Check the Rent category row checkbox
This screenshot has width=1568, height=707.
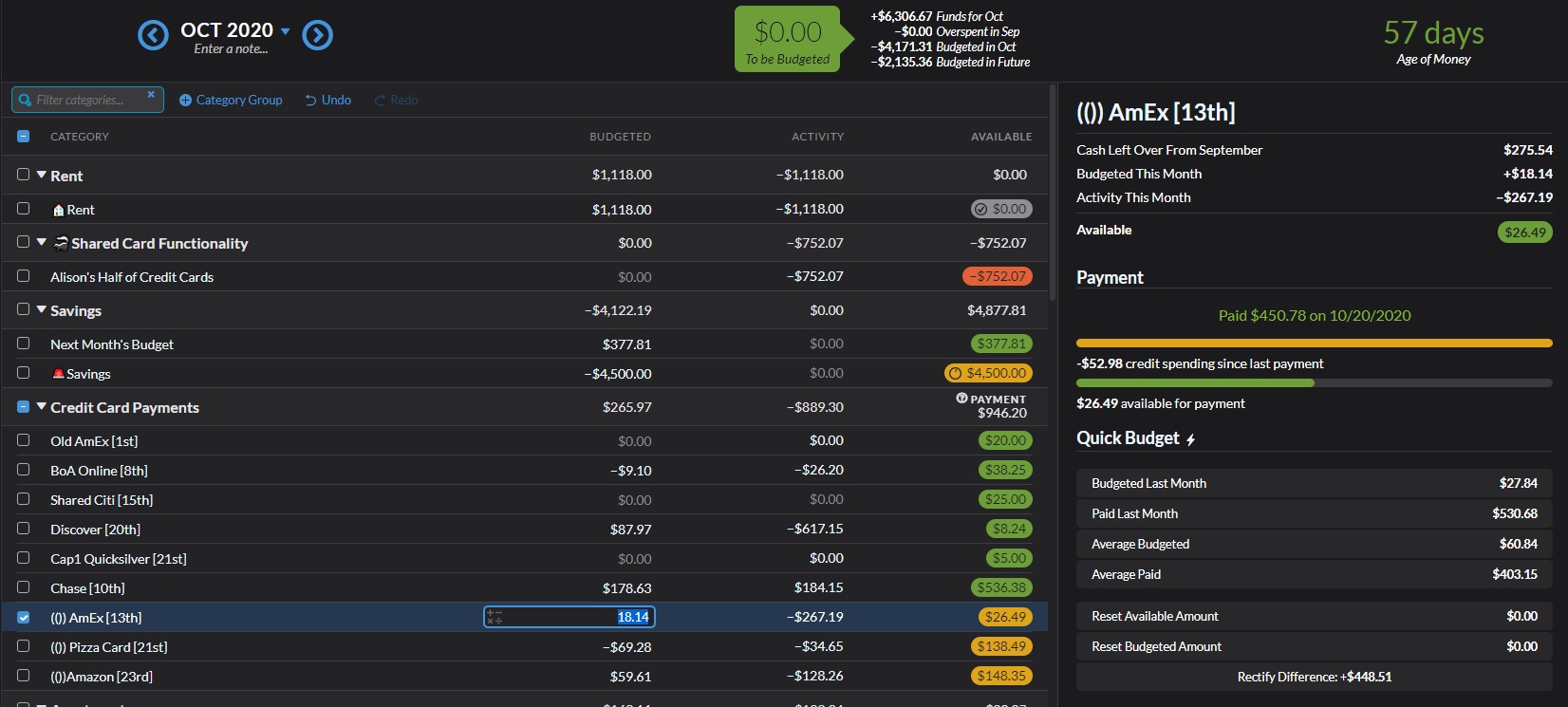tap(24, 209)
